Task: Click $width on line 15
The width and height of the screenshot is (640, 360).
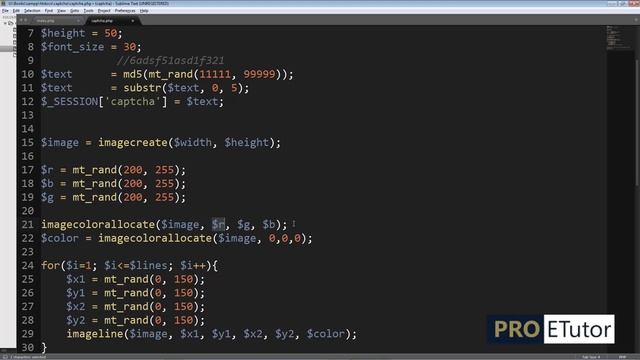Action: (193, 142)
